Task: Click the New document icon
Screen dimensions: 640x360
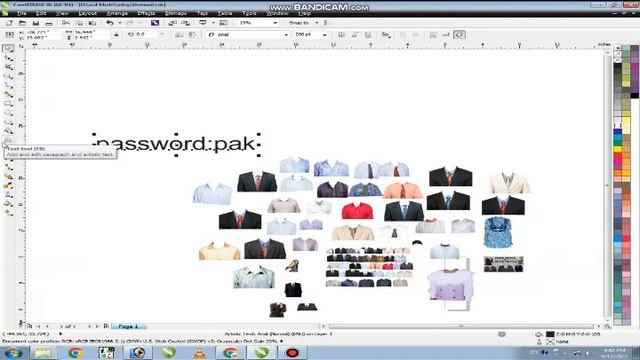Action: tap(9, 23)
